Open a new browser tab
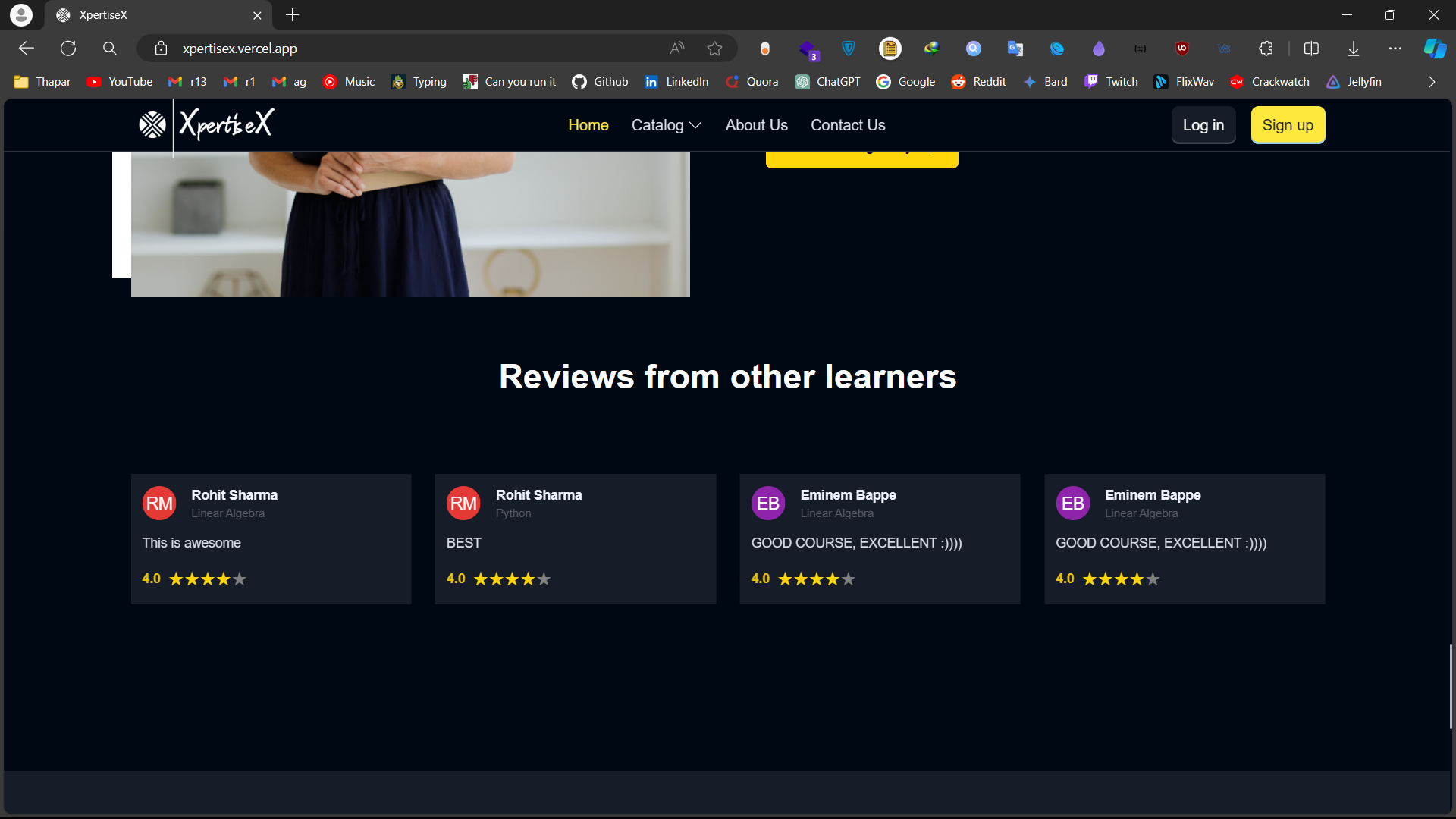 click(293, 15)
